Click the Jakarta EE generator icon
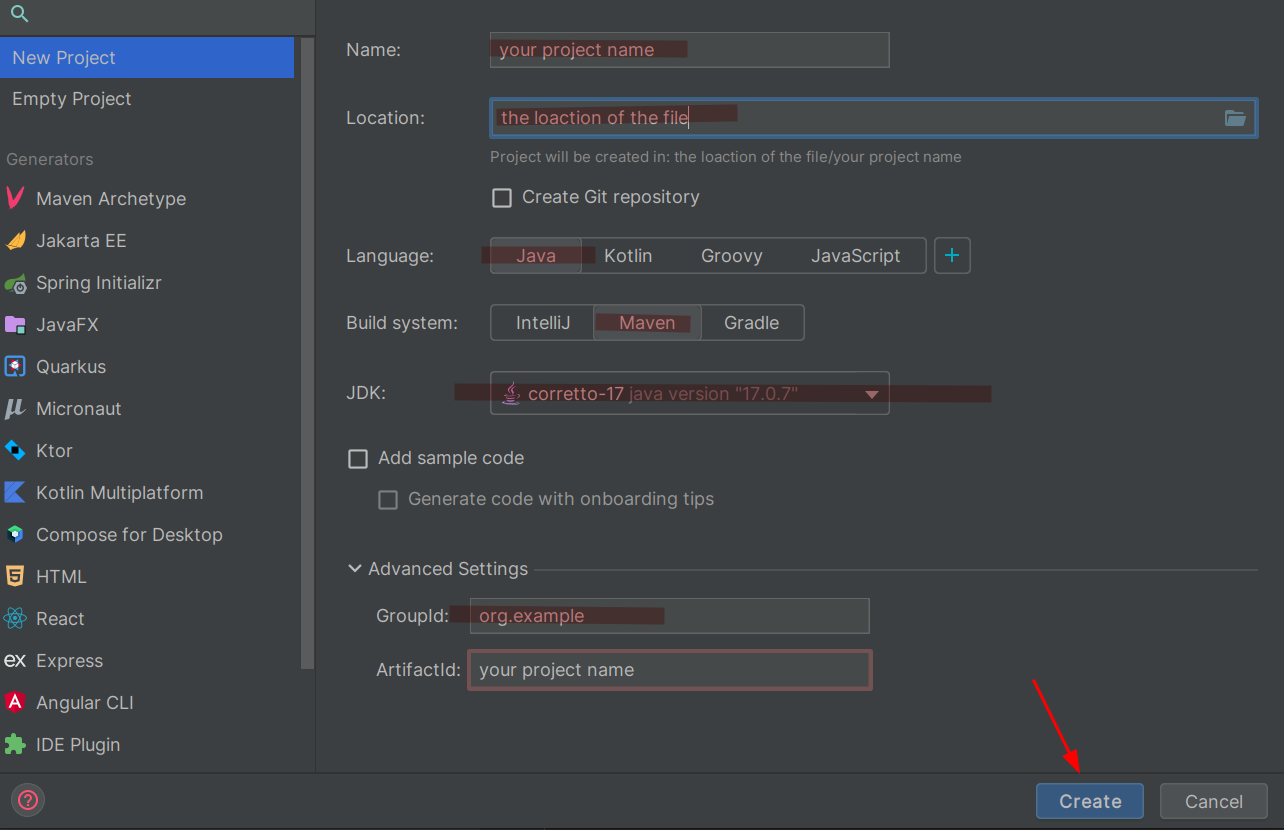The height and width of the screenshot is (830, 1284). pos(15,240)
